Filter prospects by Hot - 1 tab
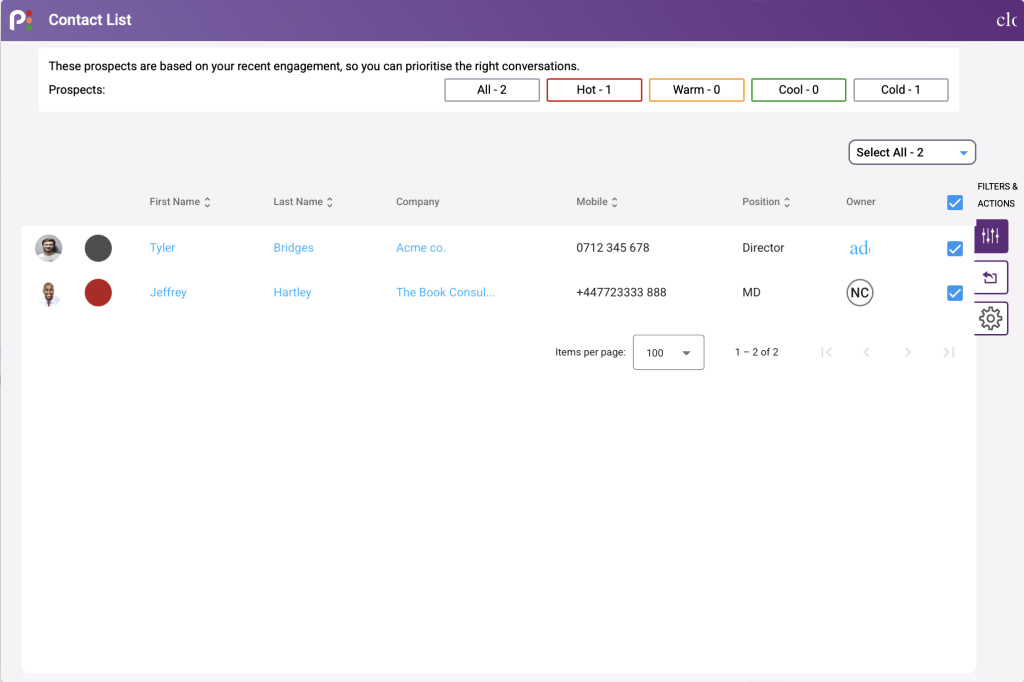 tap(594, 90)
